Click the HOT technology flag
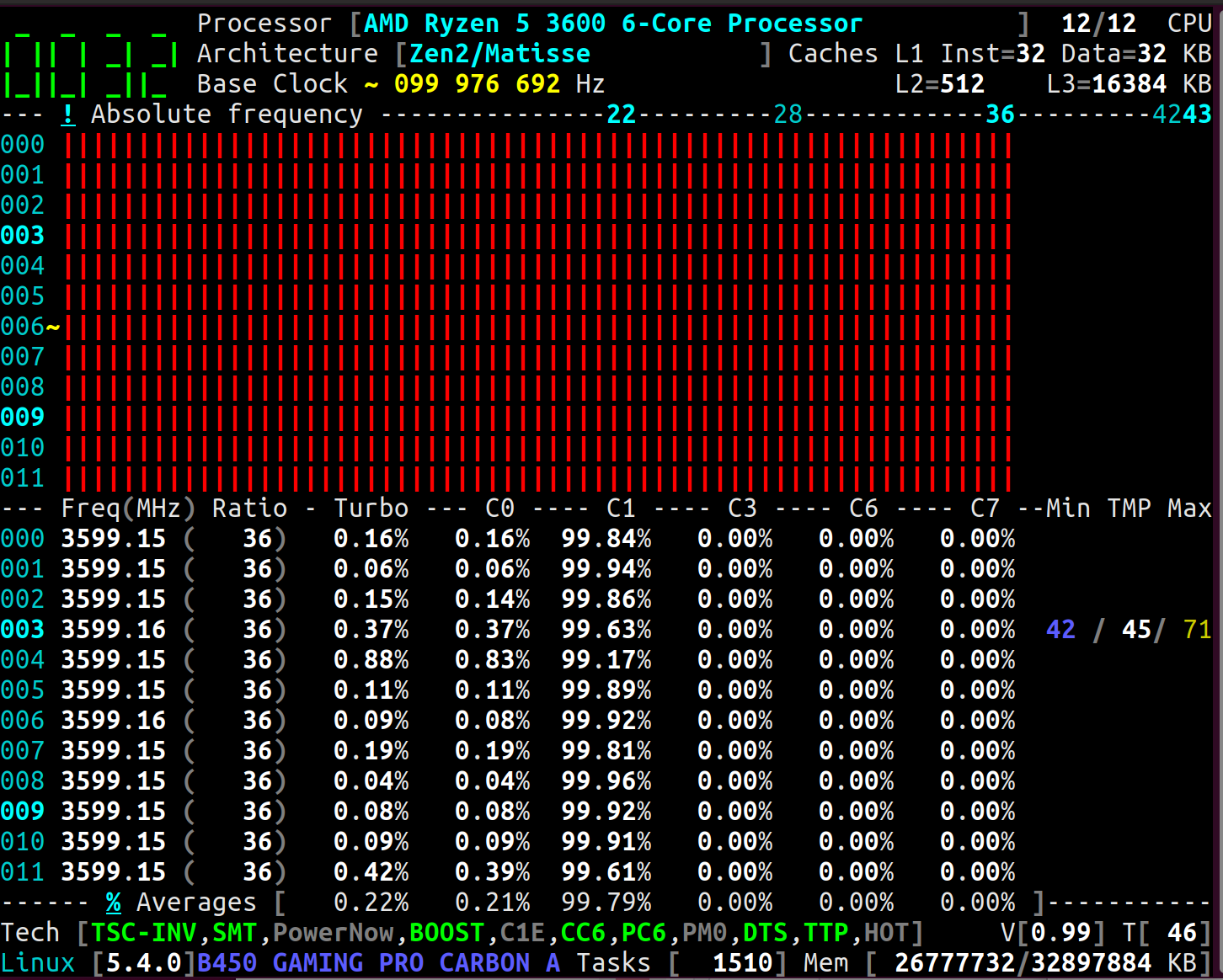The height and width of the screenshot is (980, 1223). point(886,933)
